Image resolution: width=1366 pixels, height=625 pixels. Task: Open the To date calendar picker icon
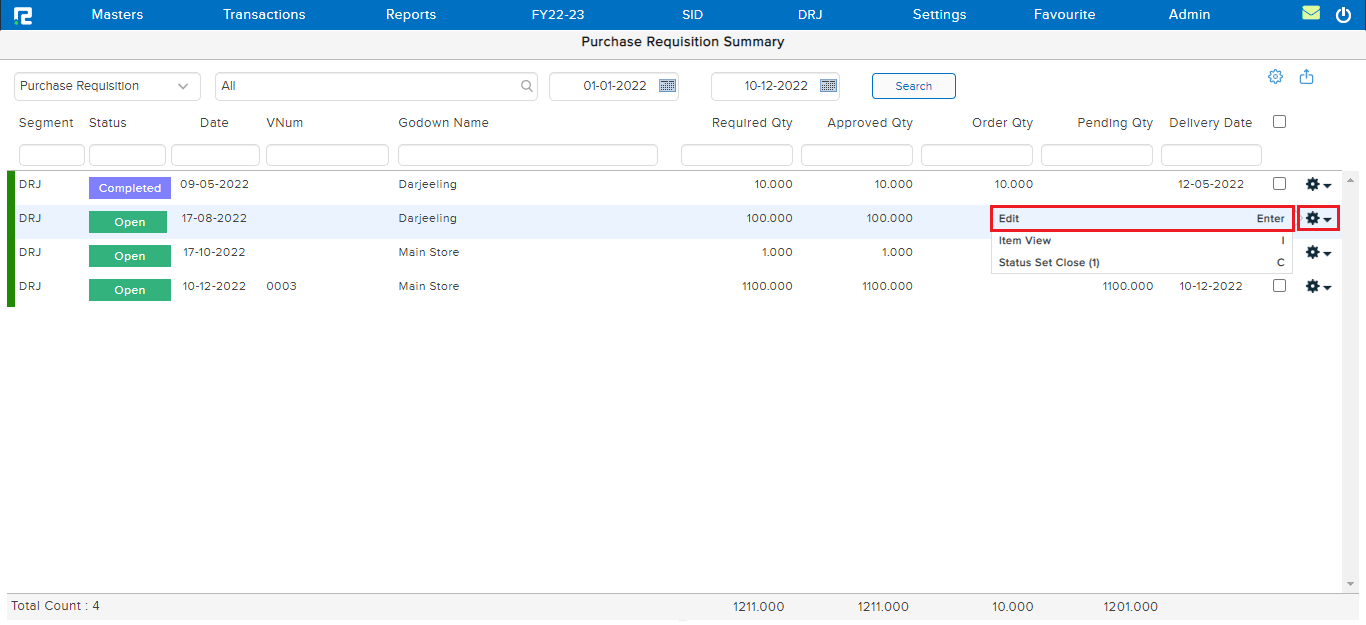pos(828,86)
